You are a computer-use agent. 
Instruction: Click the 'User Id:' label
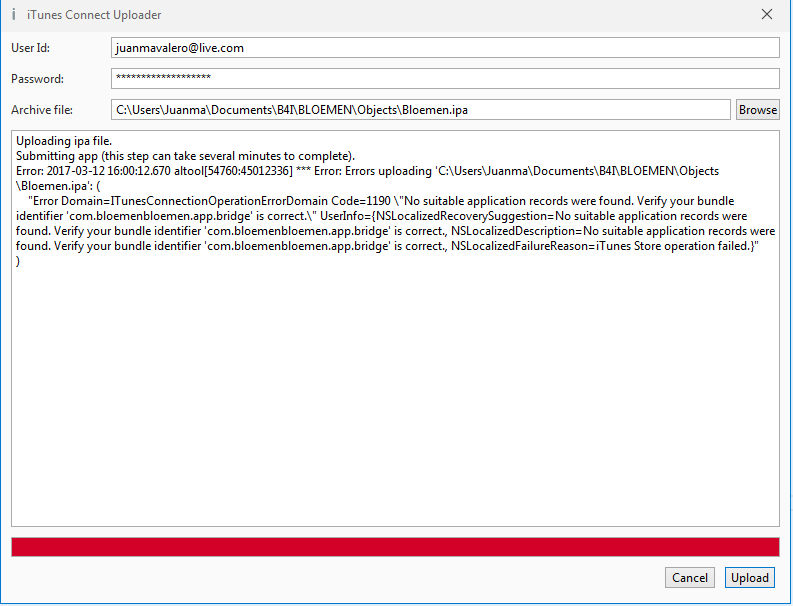click(x=30, y=48)
